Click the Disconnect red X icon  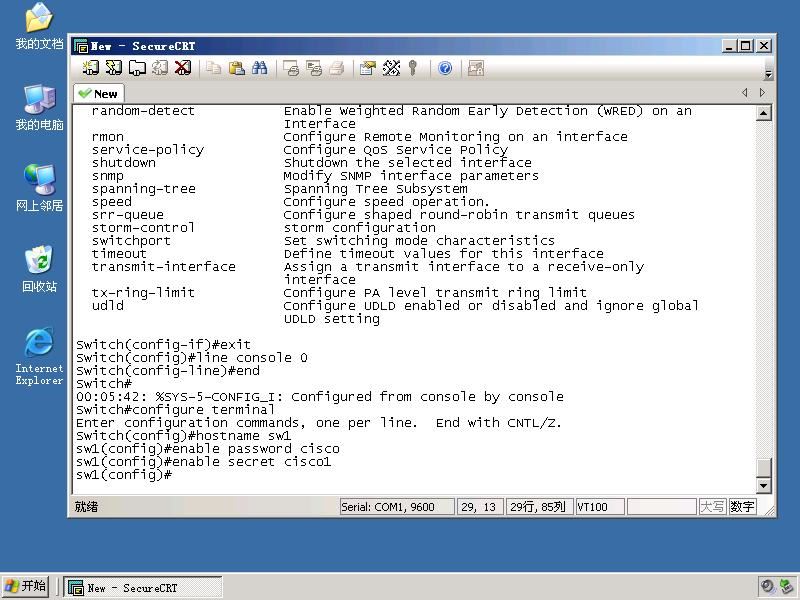tap(183, 68)
